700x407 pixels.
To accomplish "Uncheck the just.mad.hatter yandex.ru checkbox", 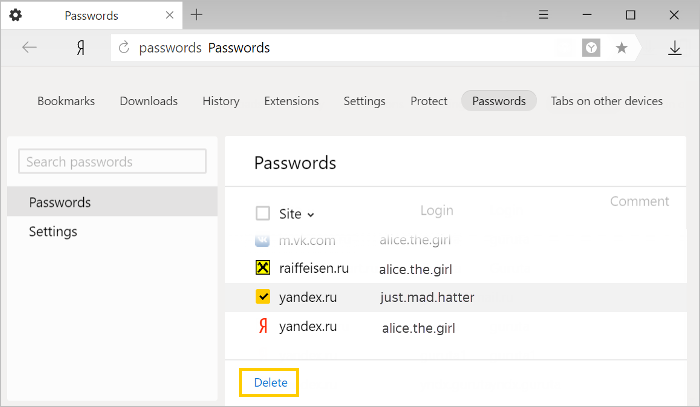I will pos(262,297).
